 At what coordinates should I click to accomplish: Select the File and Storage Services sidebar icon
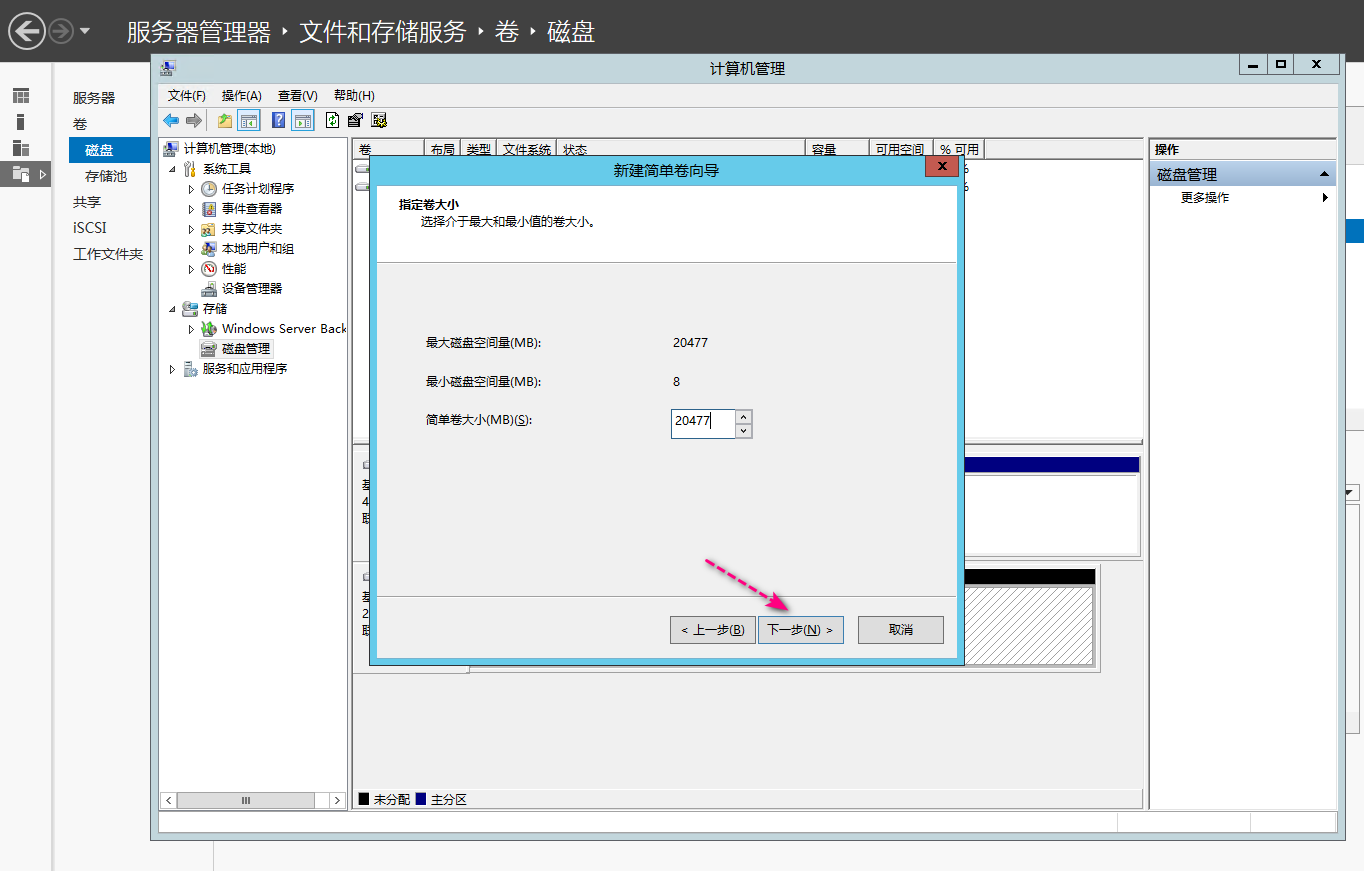point(21,174)
